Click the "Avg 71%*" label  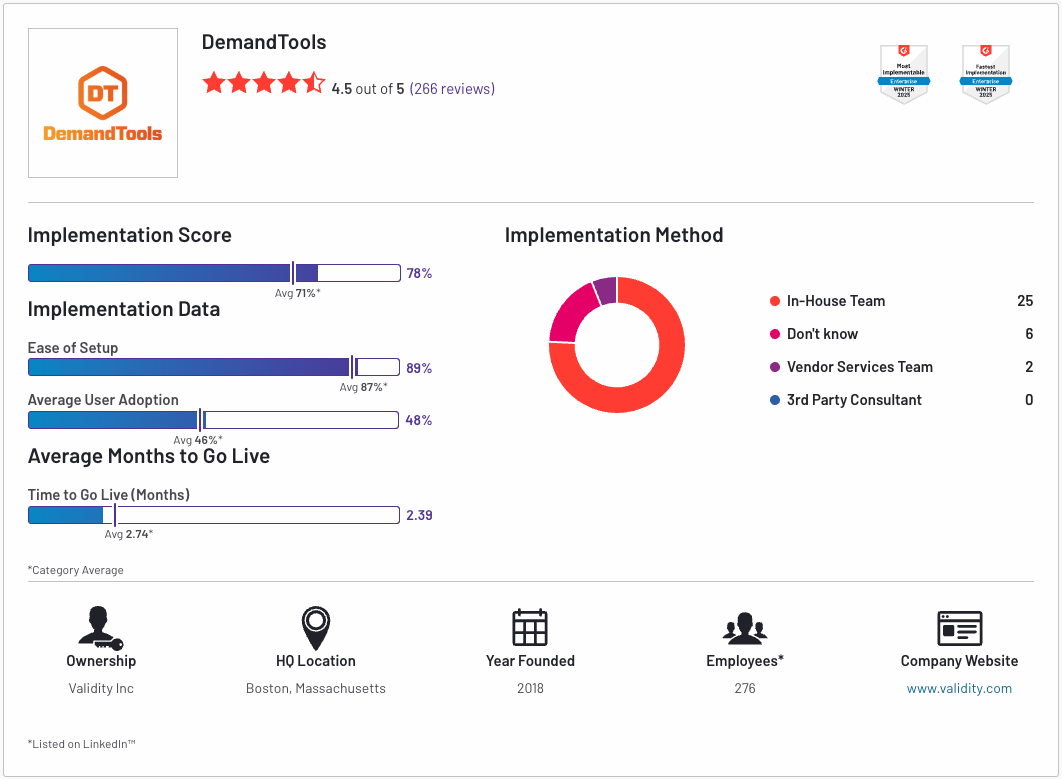tap(297, 293)
